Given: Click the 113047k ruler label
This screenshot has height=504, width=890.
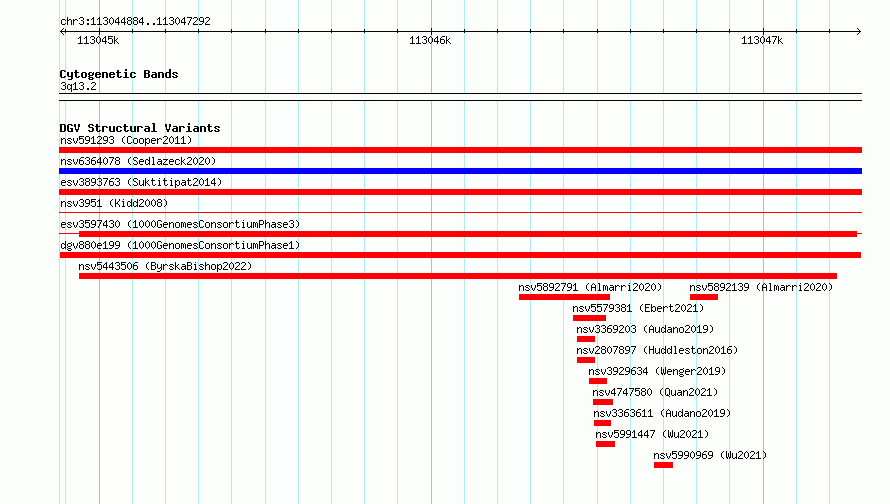Looking at the screenshot, I should click(762, 40).
